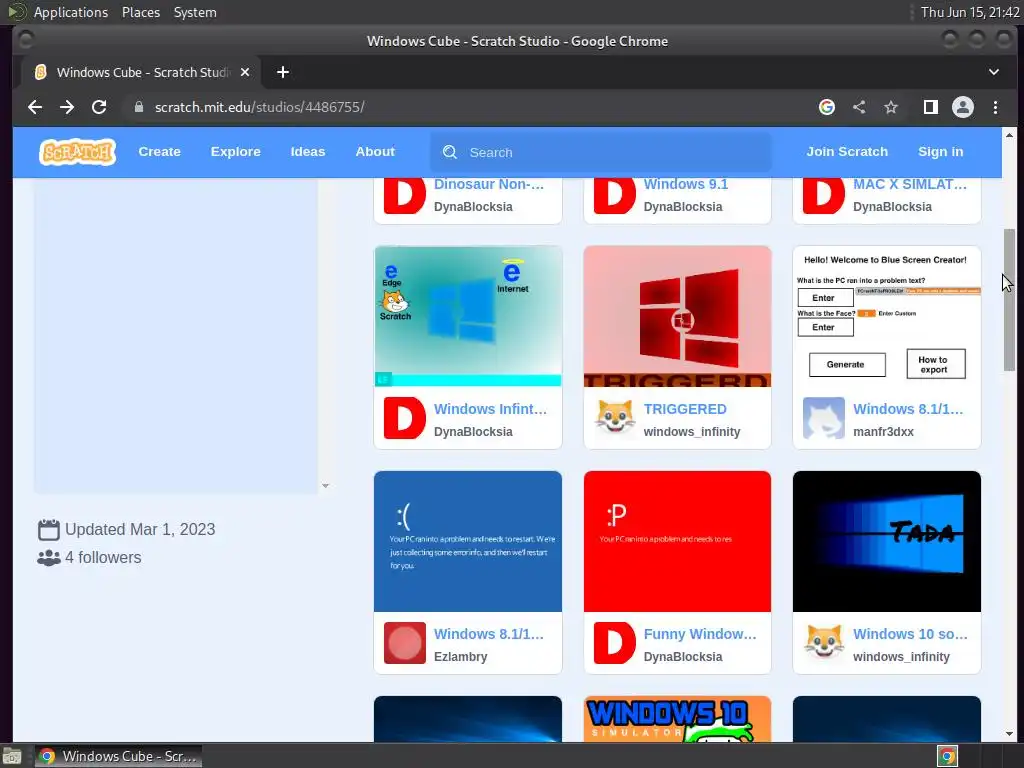Open System menu in top panel
The width and height of the screenshot is (1024, 768).
tap(195, 12)
